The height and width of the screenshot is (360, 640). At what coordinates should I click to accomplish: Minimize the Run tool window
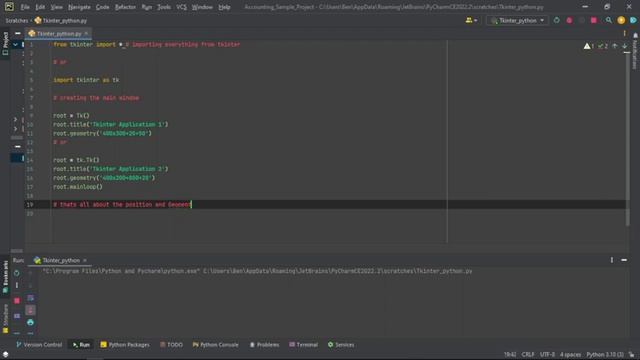point(624,260)
